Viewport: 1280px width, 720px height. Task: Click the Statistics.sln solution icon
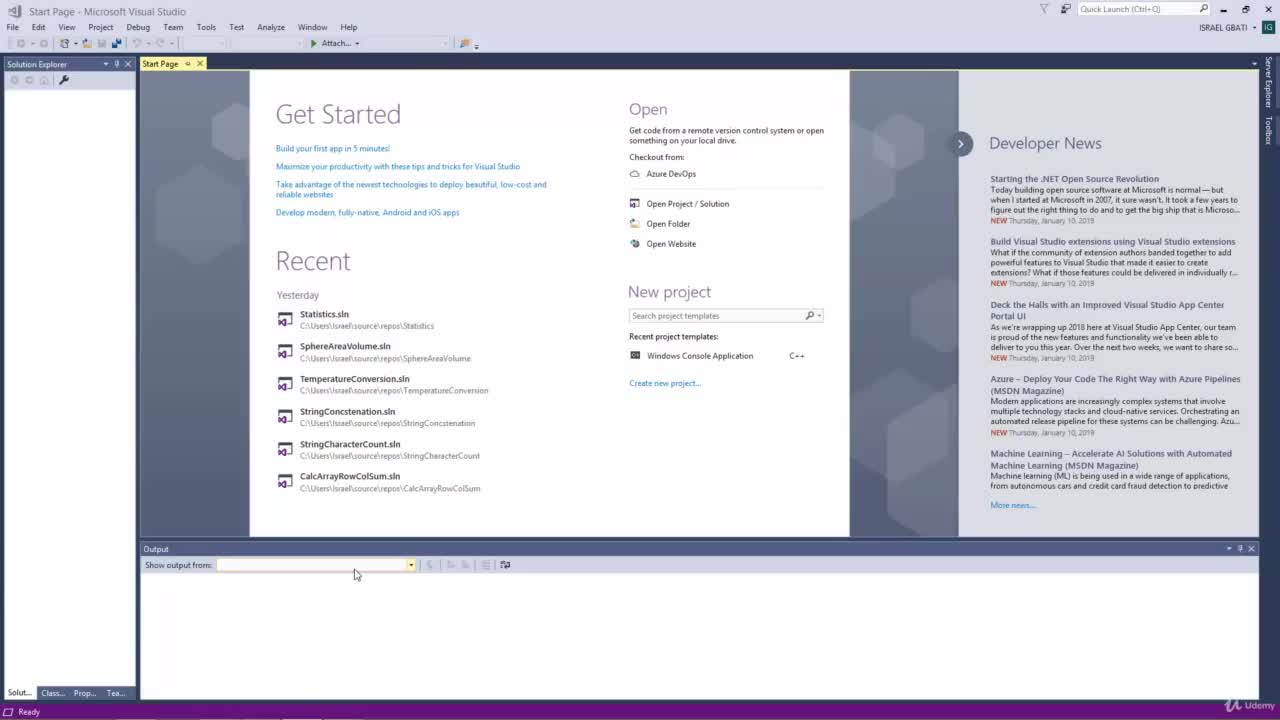pyautogui.click(x=285, y=320)
